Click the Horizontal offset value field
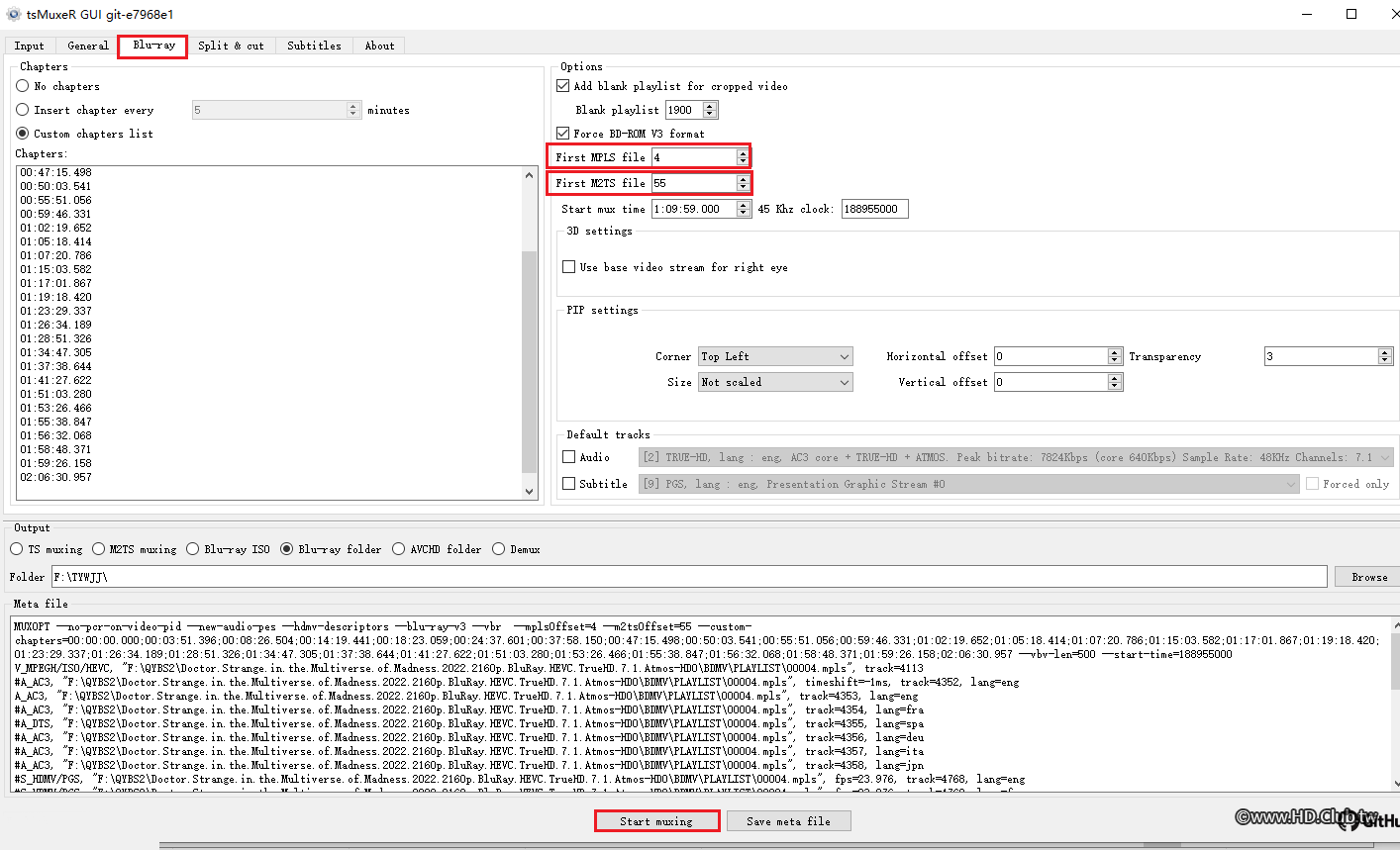 tap(1051, 356)
